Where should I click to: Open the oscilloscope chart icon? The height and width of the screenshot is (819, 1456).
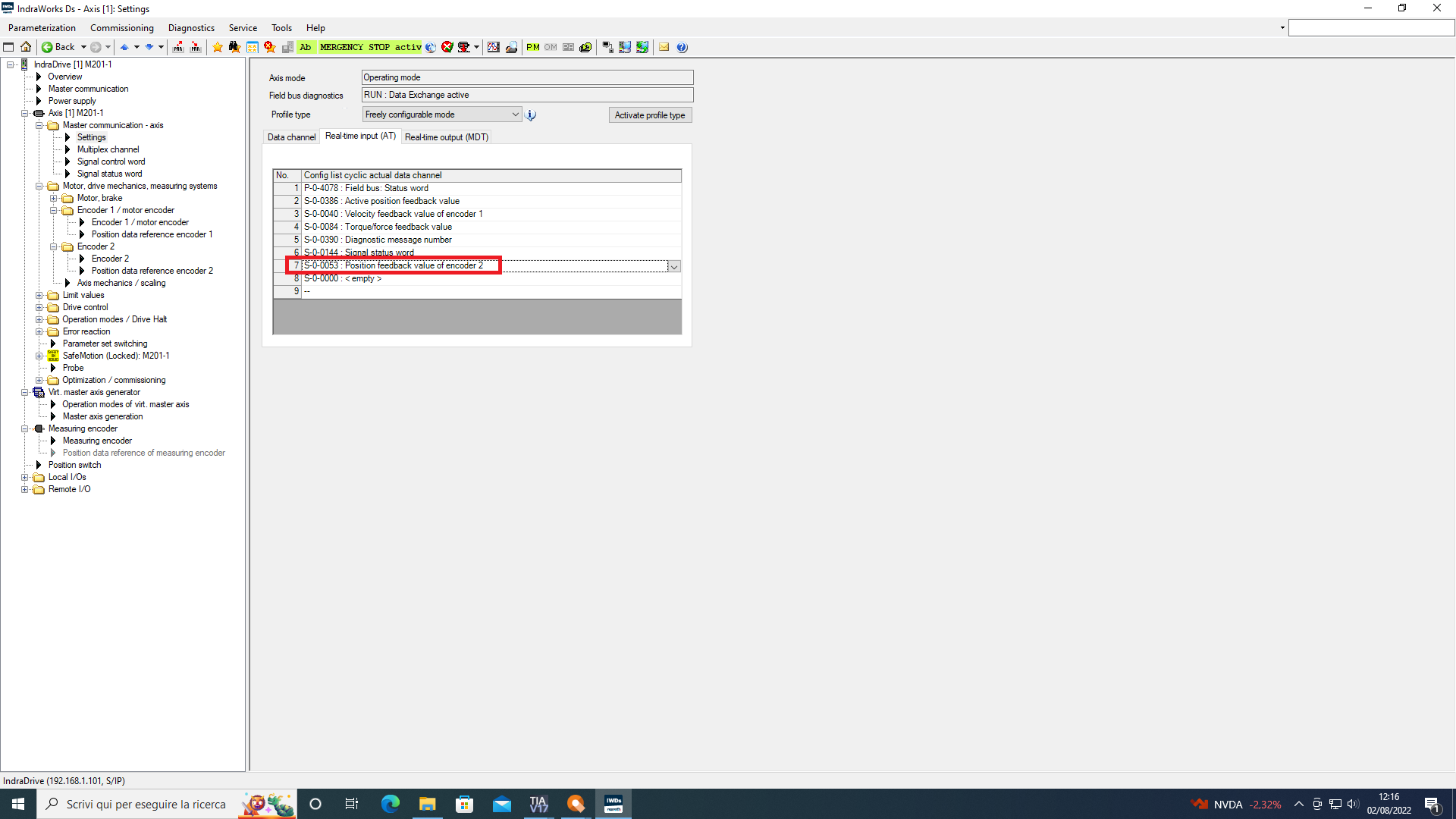pyautogui.click(x=494, y=47)
